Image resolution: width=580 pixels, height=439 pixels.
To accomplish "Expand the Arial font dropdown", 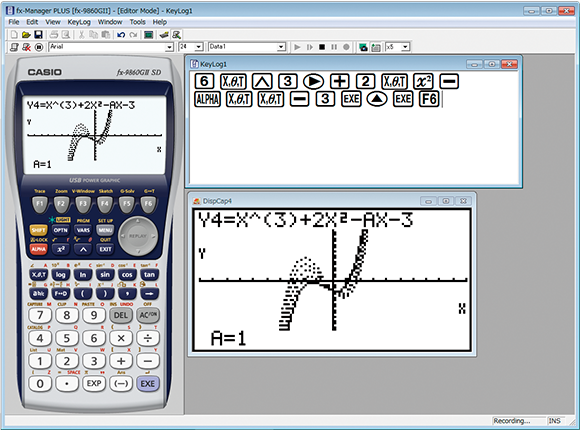I will point(169,47).
